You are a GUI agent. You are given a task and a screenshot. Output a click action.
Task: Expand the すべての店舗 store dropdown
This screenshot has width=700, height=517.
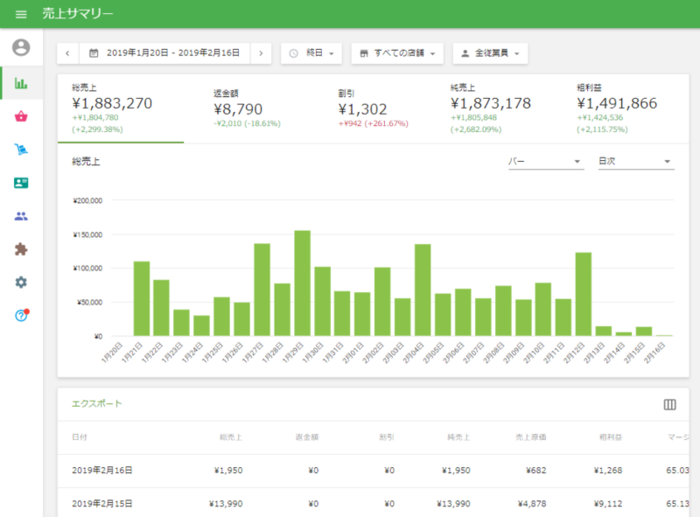[x=398, y=52]
